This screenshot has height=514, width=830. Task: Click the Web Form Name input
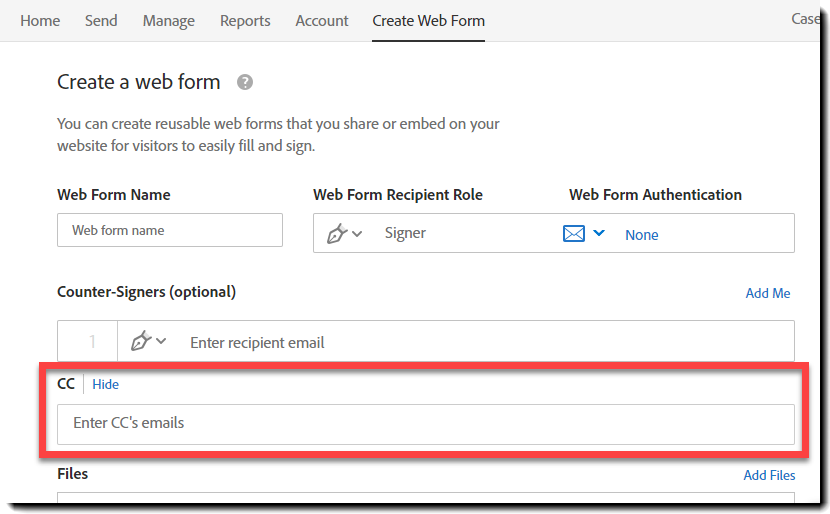pyautogui.click(x=170, y=230)
